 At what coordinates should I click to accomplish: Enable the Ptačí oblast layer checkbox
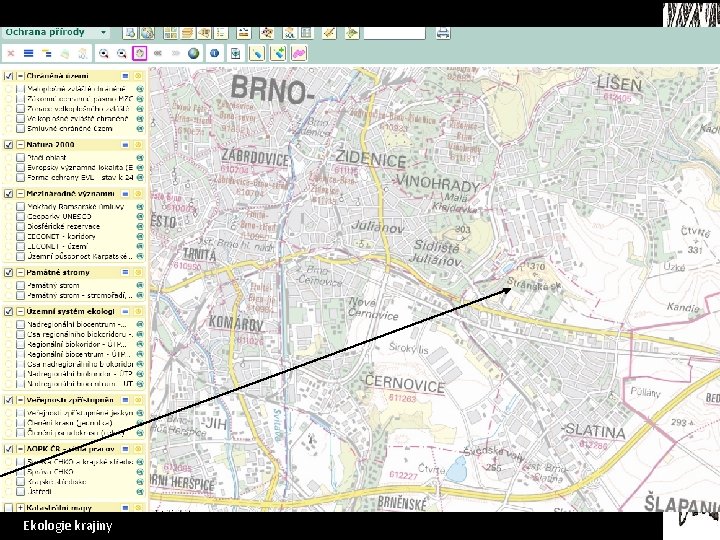[21, 158]
